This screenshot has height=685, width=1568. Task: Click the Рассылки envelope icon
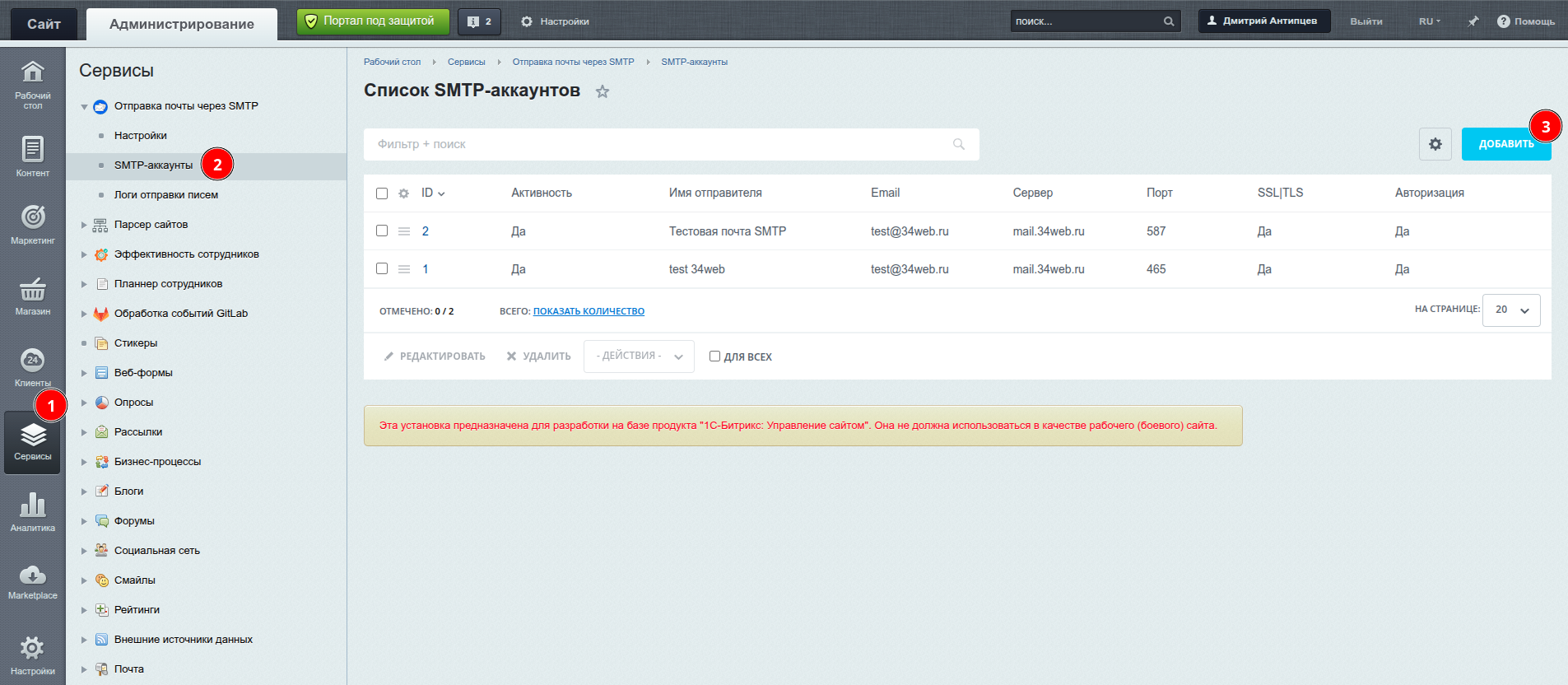click(x=101, y=432)
